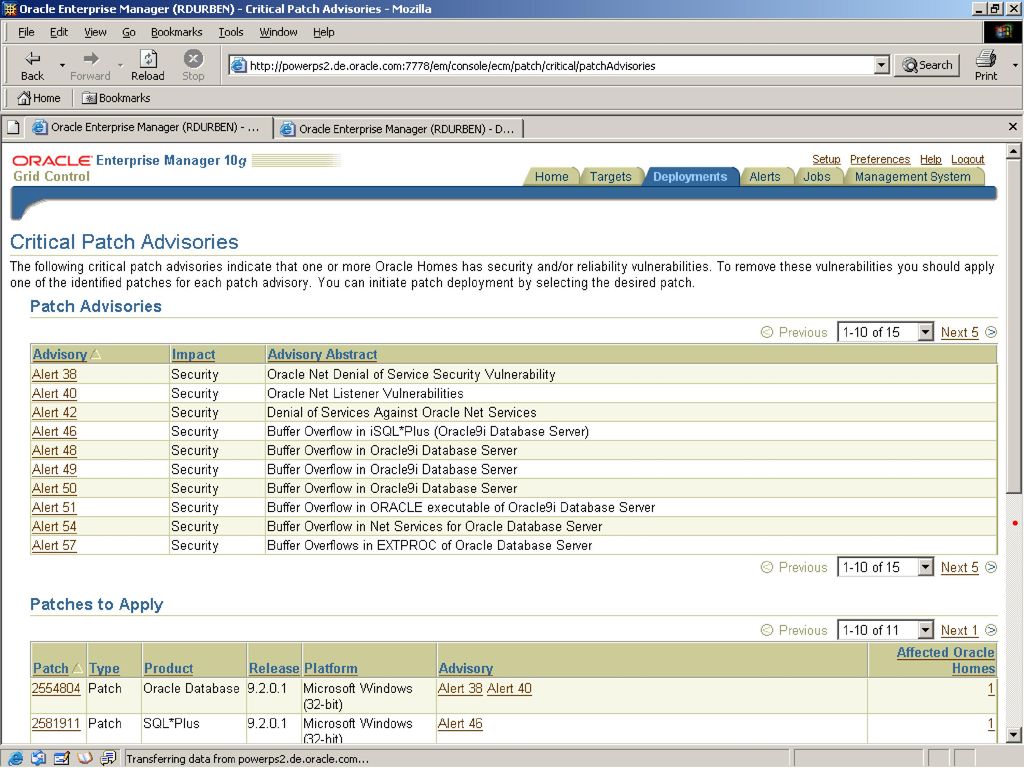The image size is (1024, 768).
Task: Reload the current page
Action: pyautogui.click(x=148, y=65)
